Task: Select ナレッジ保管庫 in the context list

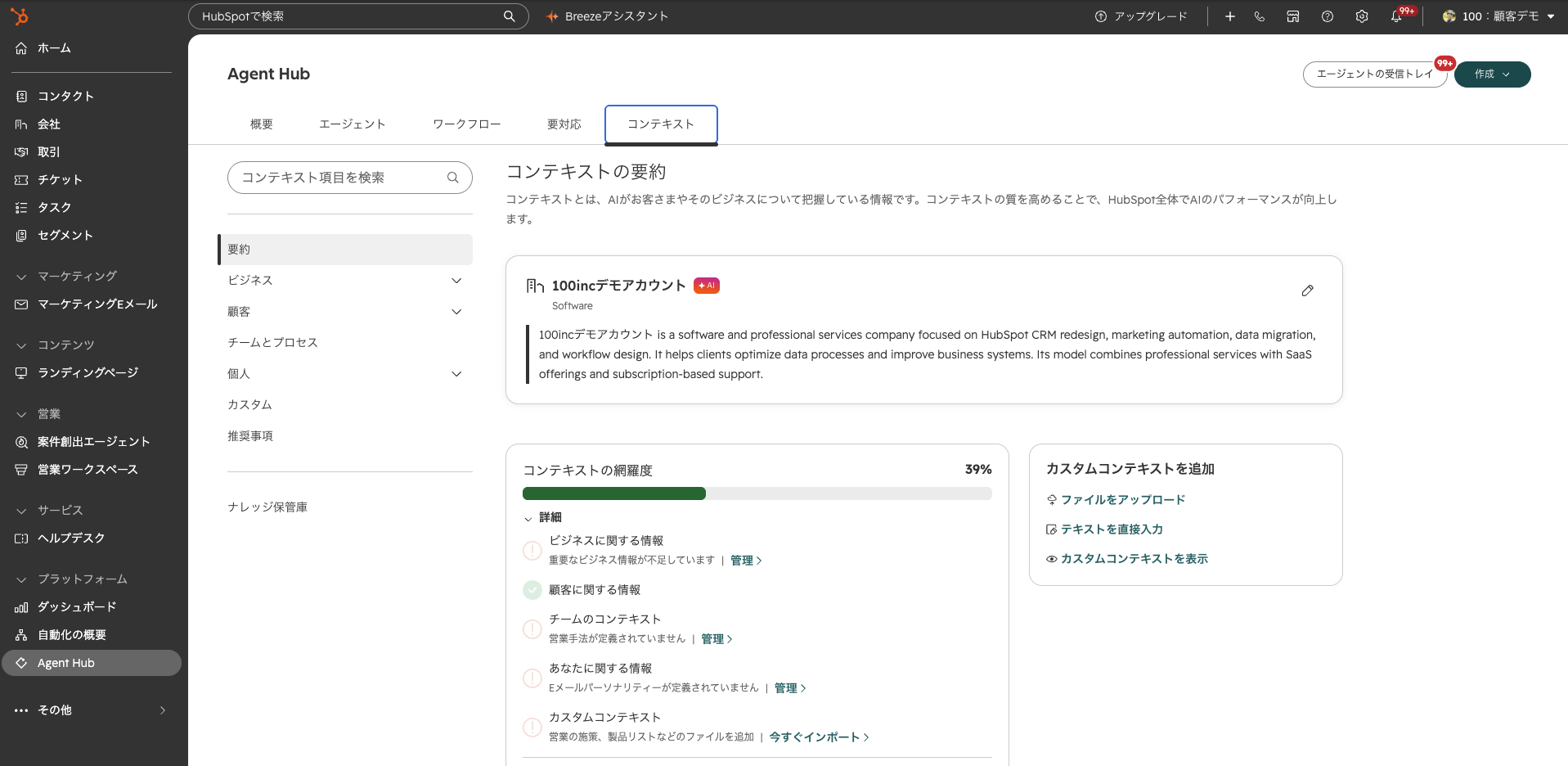Action: click(x=267, y=507)
